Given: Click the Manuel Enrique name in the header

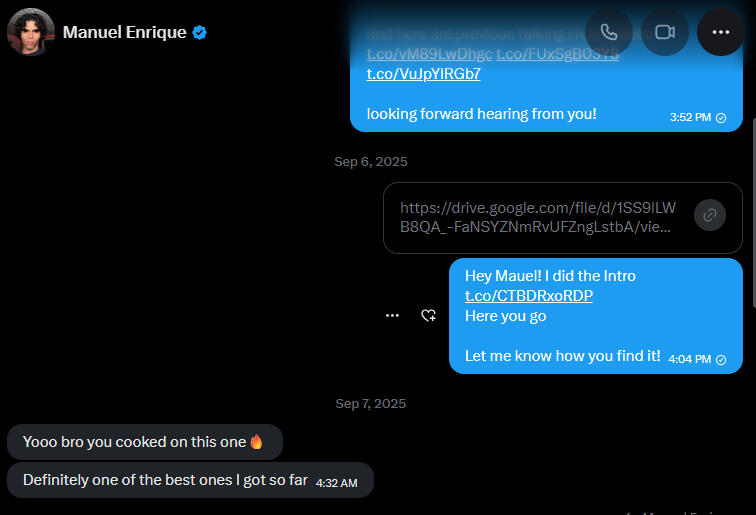Looking at the screenshot, I should (x=124, y=32).
